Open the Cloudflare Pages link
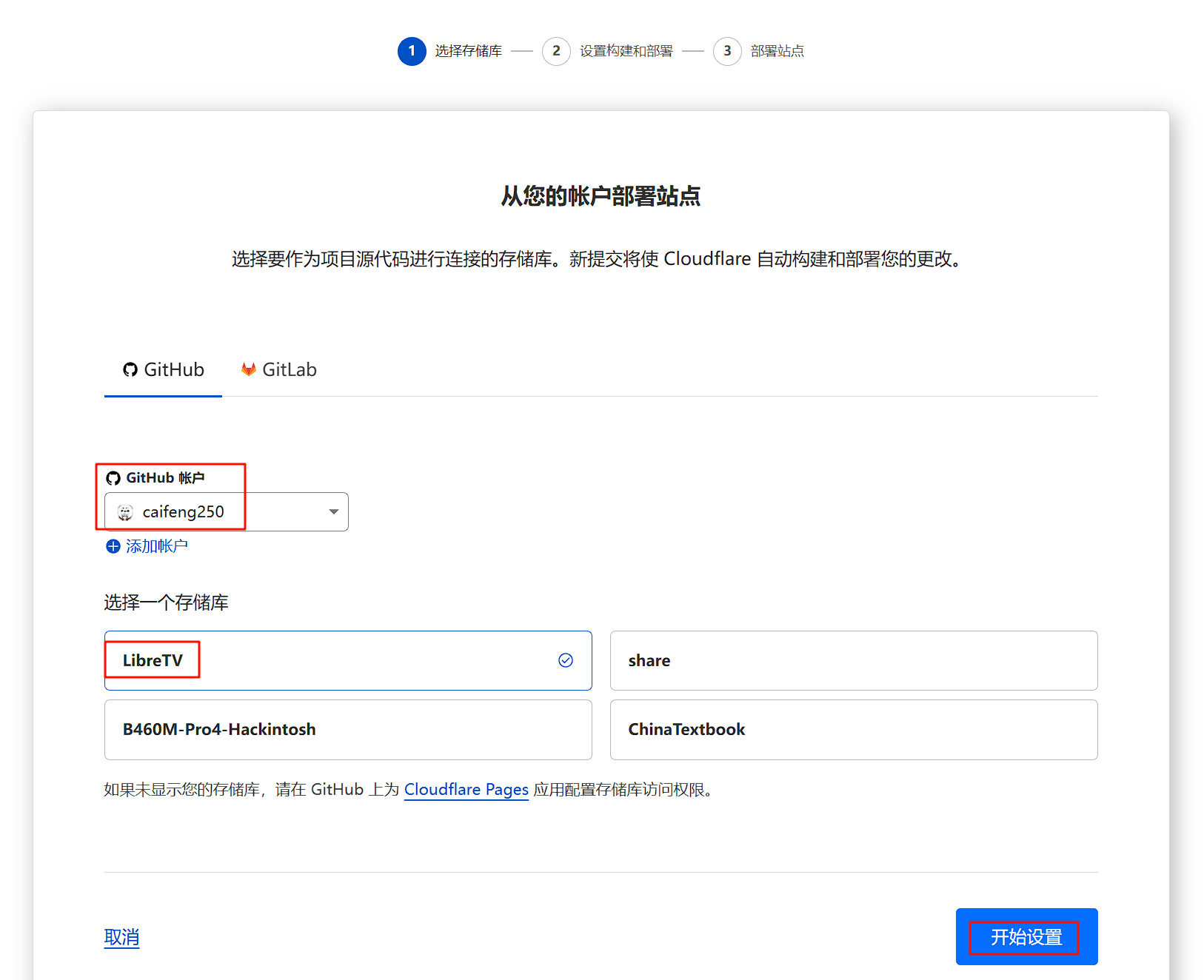The height and width of the screenshot is (980, 1204). point(466,790)
